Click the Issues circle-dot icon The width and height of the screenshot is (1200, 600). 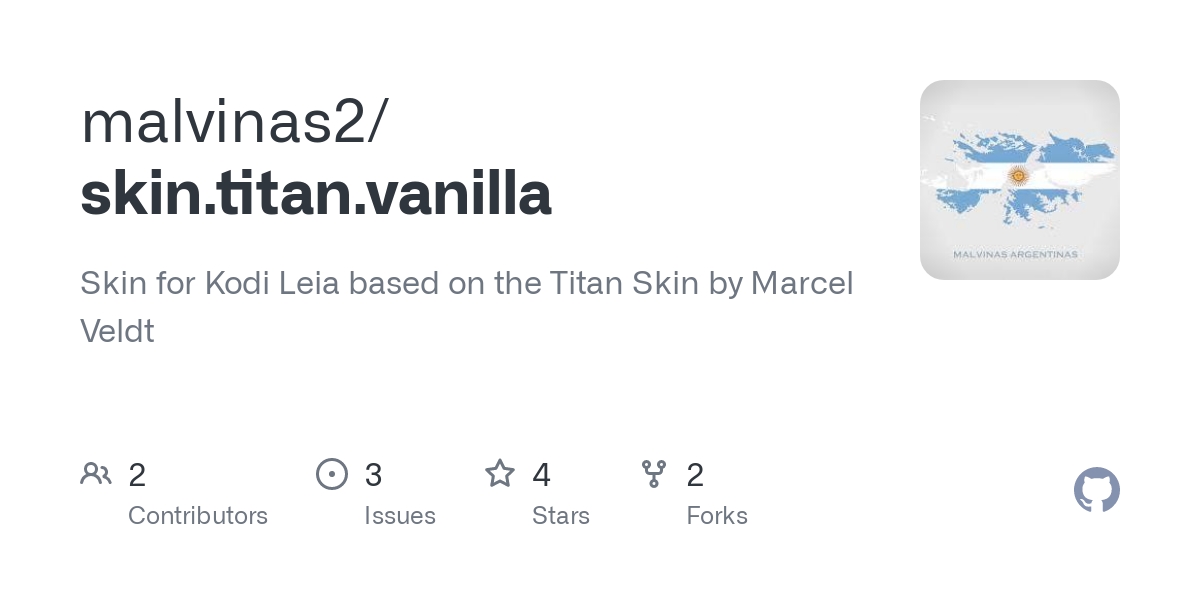coord(332,474)
